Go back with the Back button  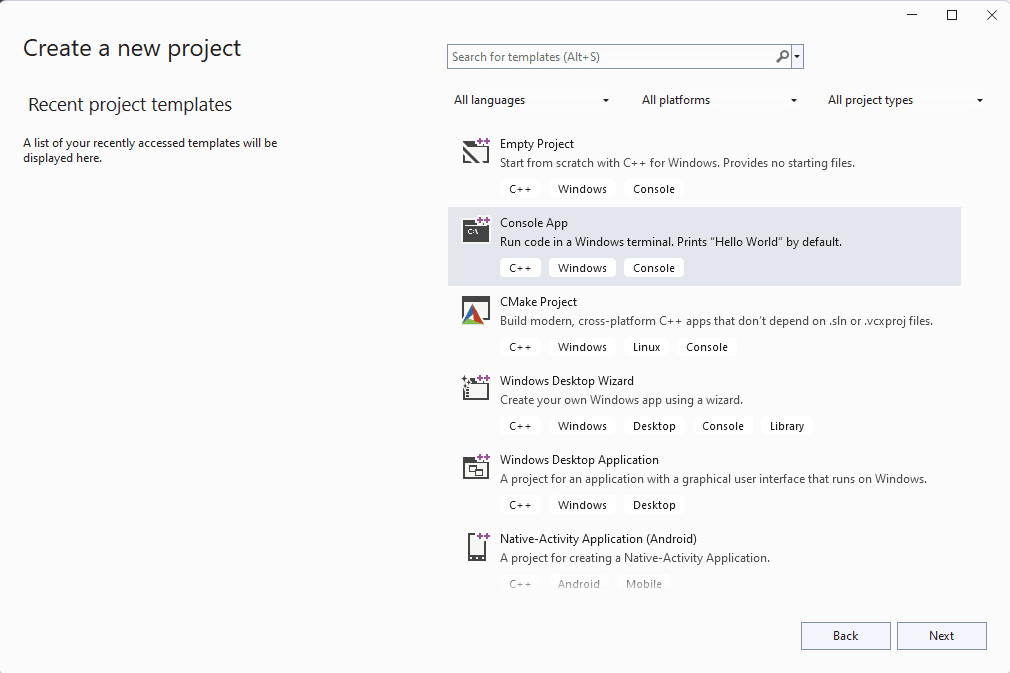[x=845, y=636]
